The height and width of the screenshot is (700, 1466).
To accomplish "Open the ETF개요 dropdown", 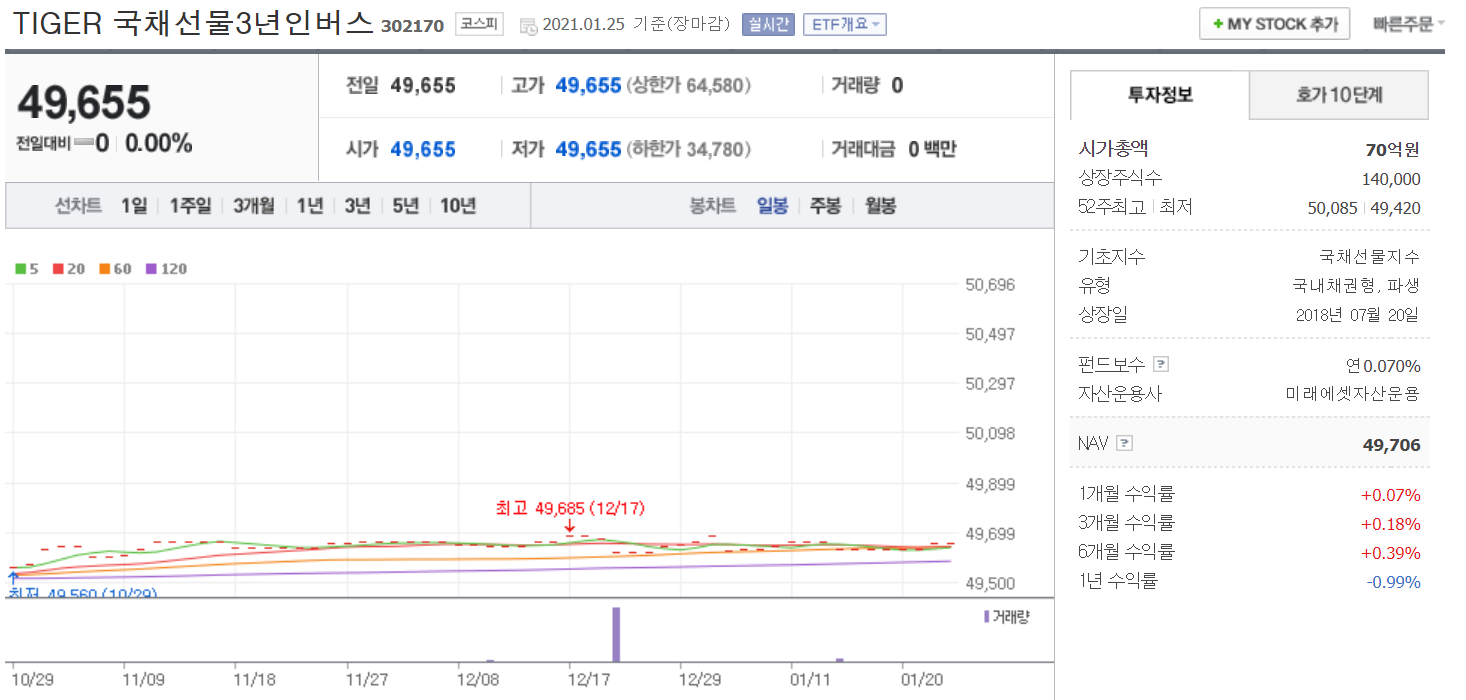I will click(844, 25).
